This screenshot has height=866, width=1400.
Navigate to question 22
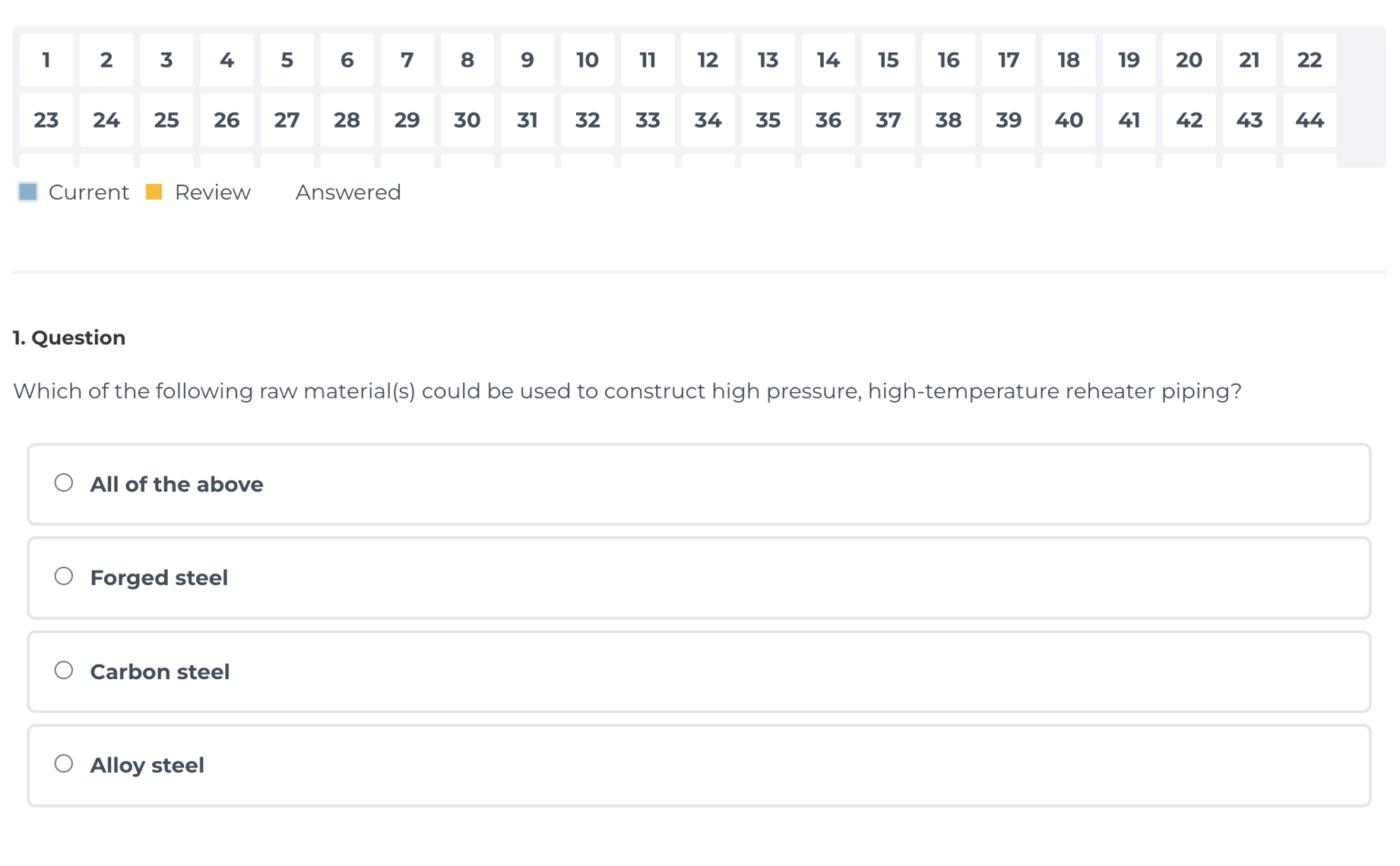[x=1310, y=60]
